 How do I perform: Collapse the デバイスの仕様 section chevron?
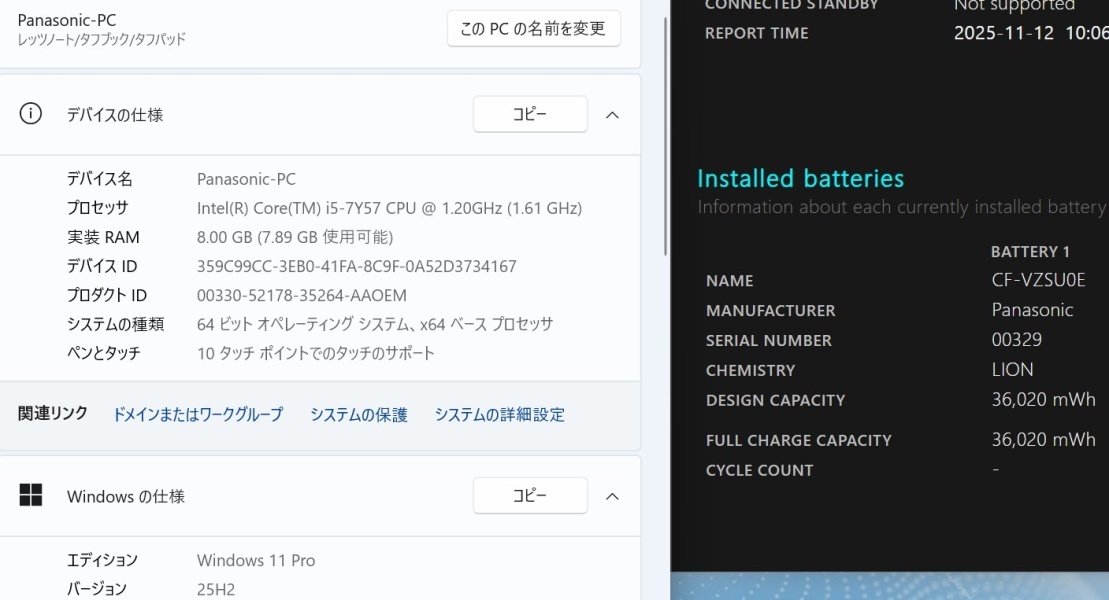[612, 115]
